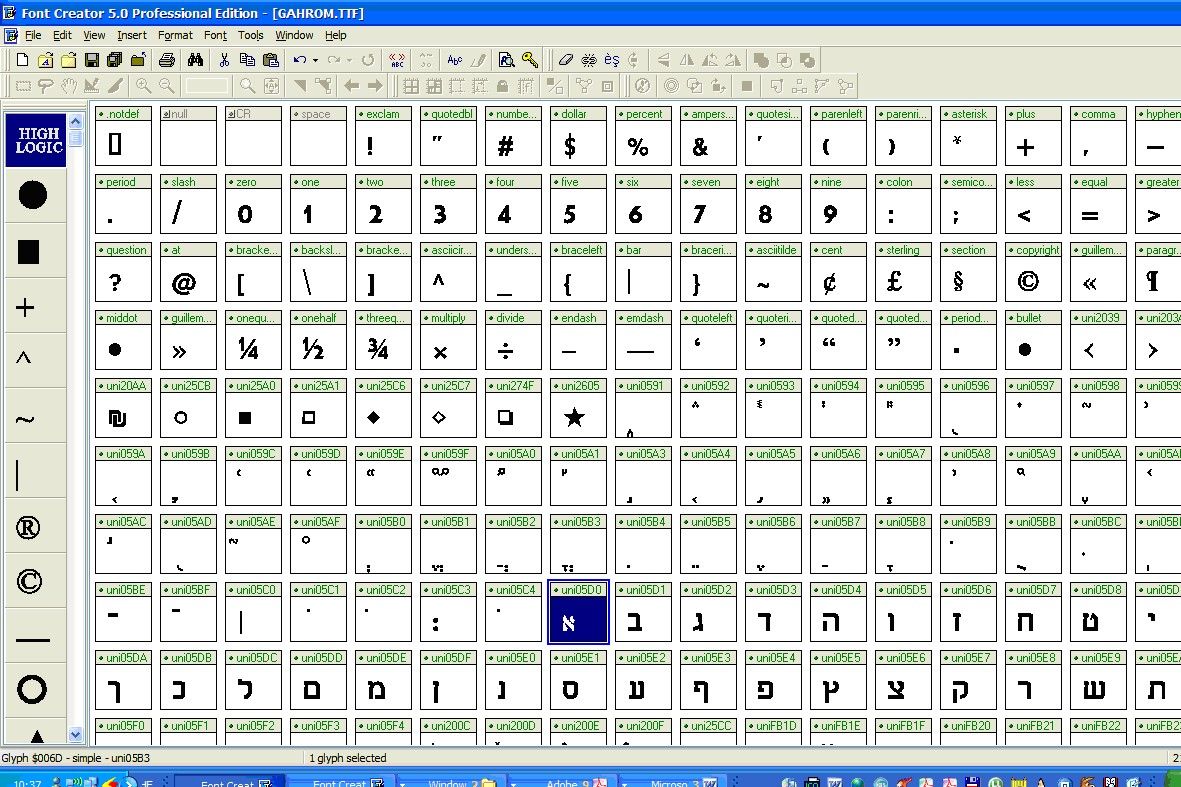Click samples panel scroll up arrow
The width and height of the screenshot is (1181, 787).
75,120
